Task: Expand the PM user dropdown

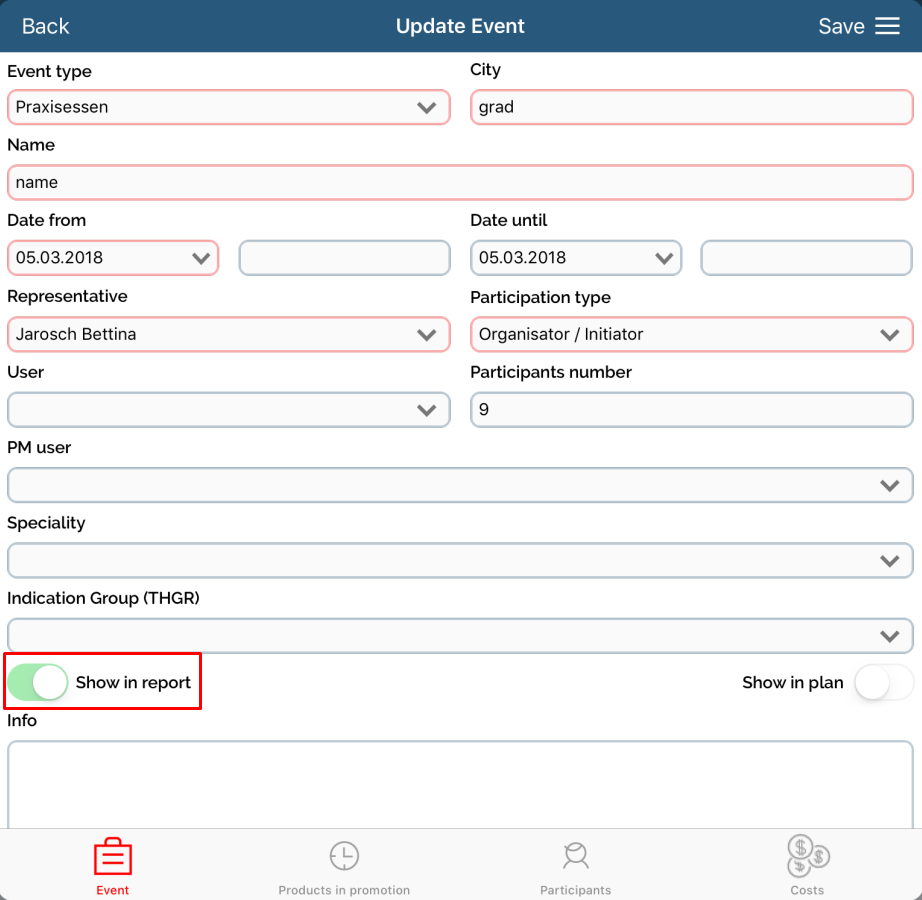Action: tap(460, 485)
